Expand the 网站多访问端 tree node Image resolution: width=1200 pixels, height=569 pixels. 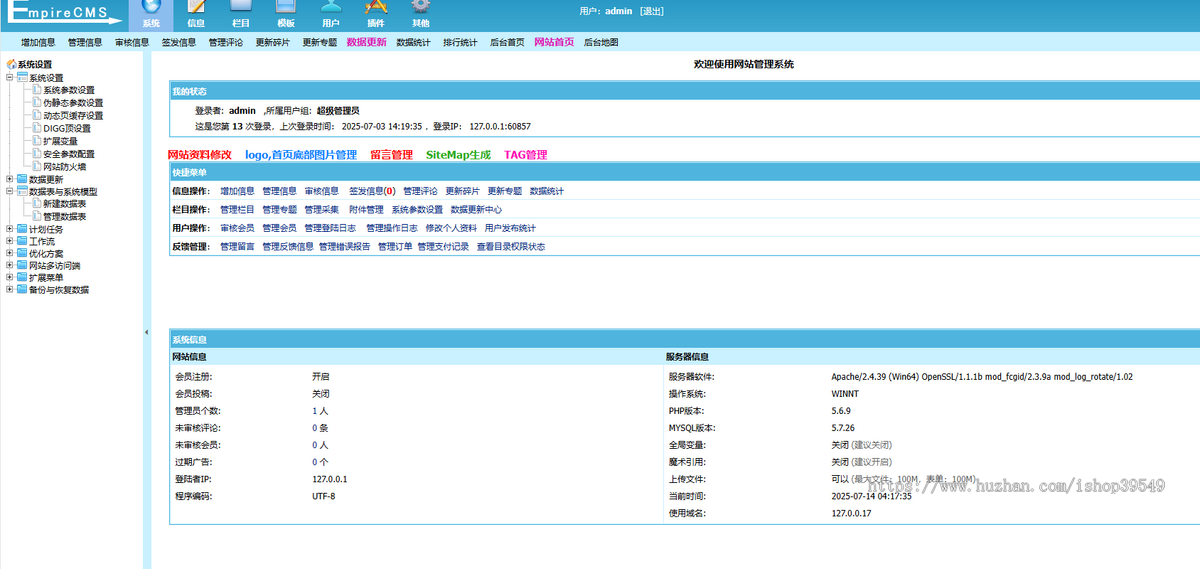click(x=10, y=266)
